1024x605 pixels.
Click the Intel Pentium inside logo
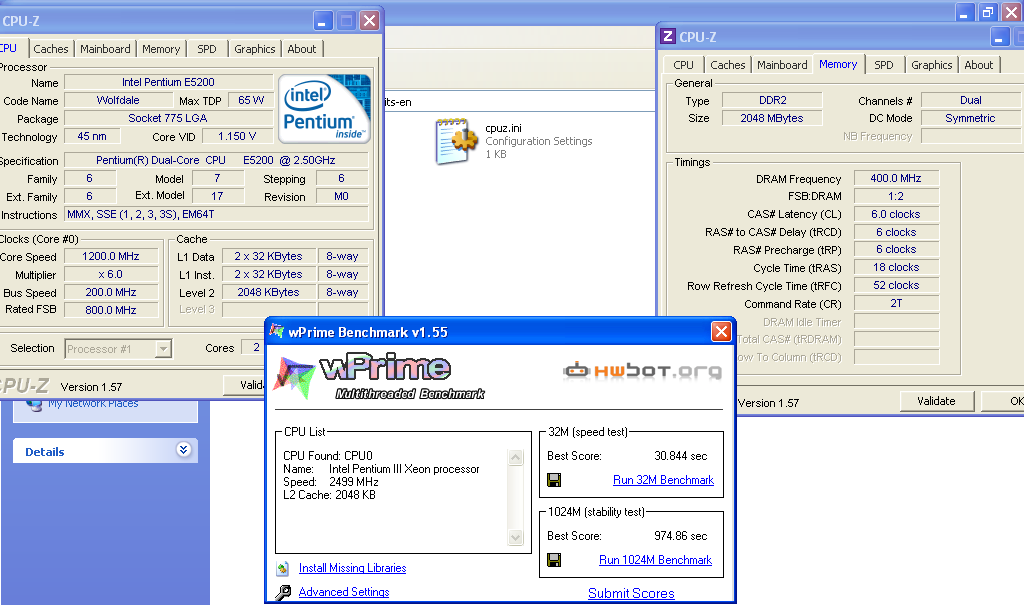coord(325,109)
